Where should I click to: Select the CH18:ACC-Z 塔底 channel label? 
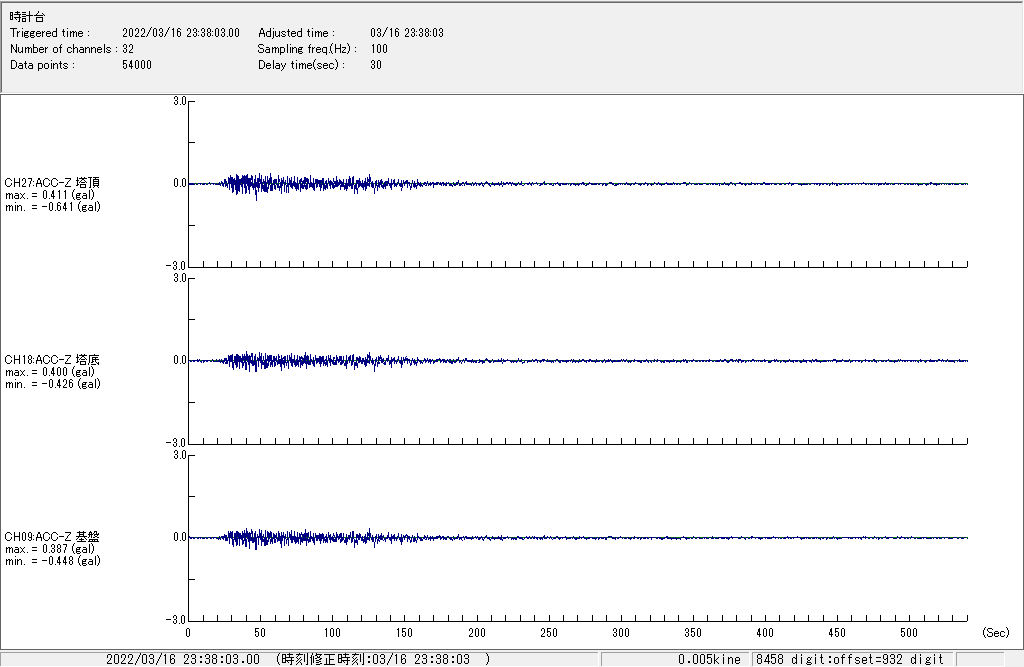click(x=52, y=360)
